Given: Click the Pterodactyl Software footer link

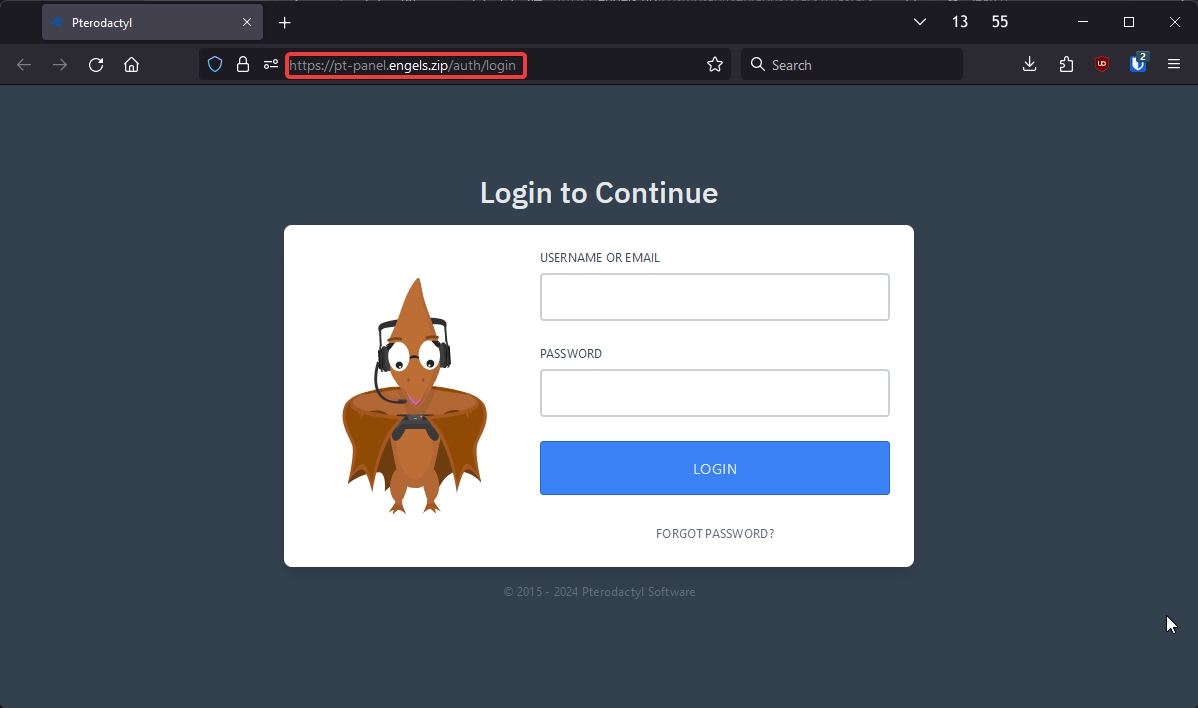Looking at the screenshot, I should click(x=638, y=592).
